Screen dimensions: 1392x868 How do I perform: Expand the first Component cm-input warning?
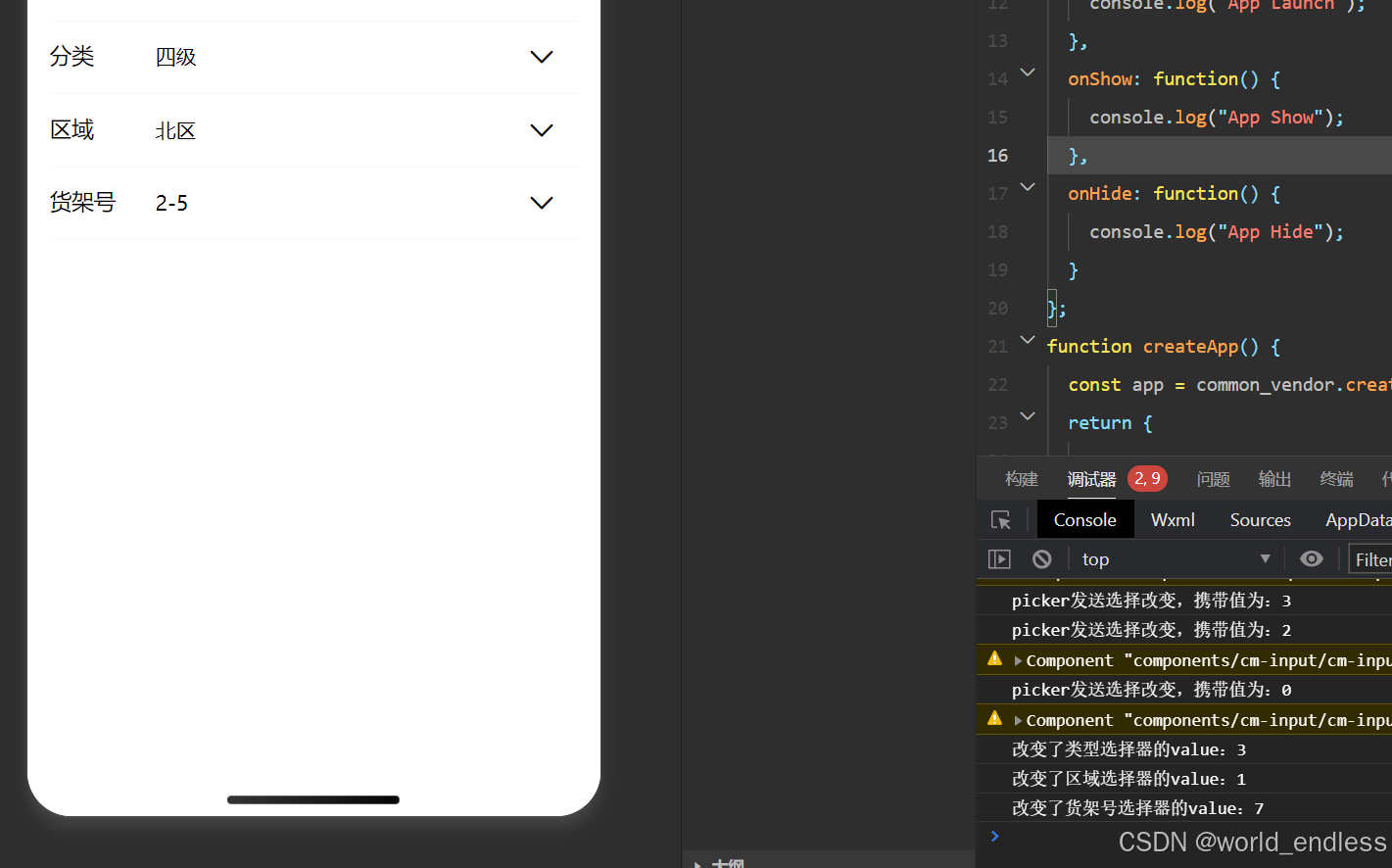click(x=1018, y=661)
